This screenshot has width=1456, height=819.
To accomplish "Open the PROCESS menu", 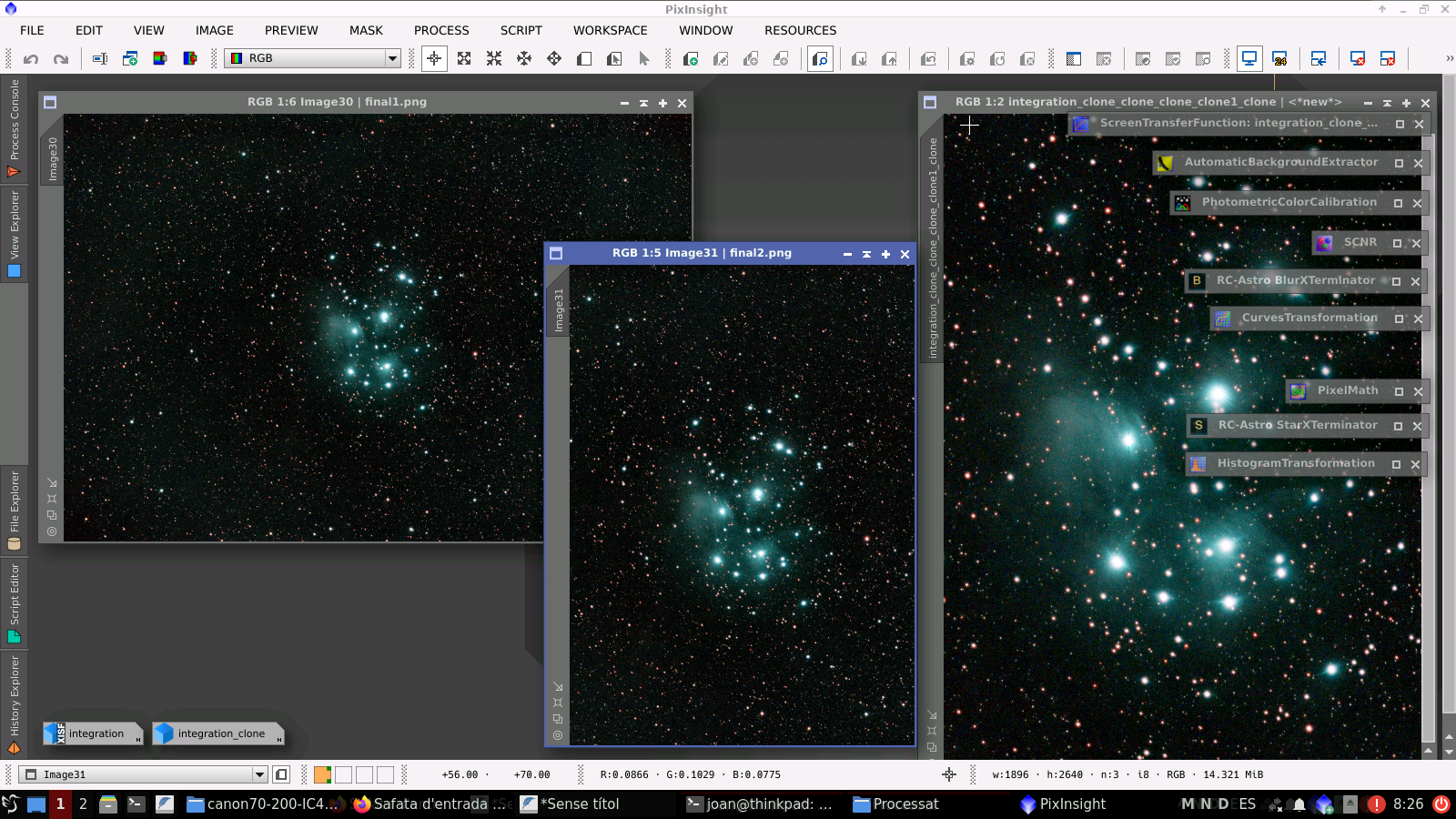I will [x=441, y=30].
